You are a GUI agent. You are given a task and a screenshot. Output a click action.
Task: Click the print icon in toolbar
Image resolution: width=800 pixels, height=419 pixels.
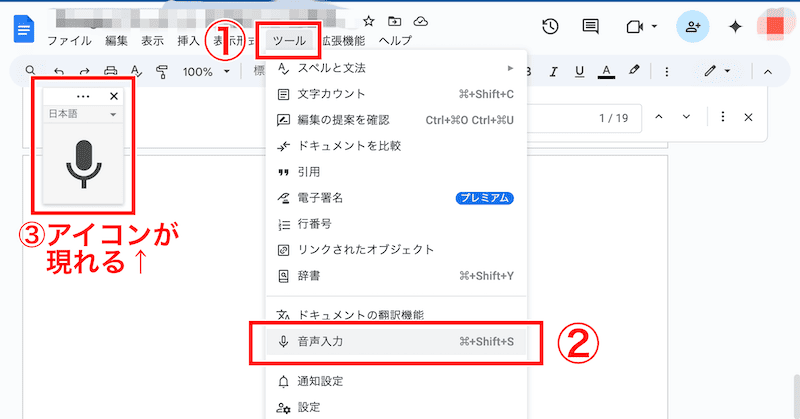click(110, 72)
